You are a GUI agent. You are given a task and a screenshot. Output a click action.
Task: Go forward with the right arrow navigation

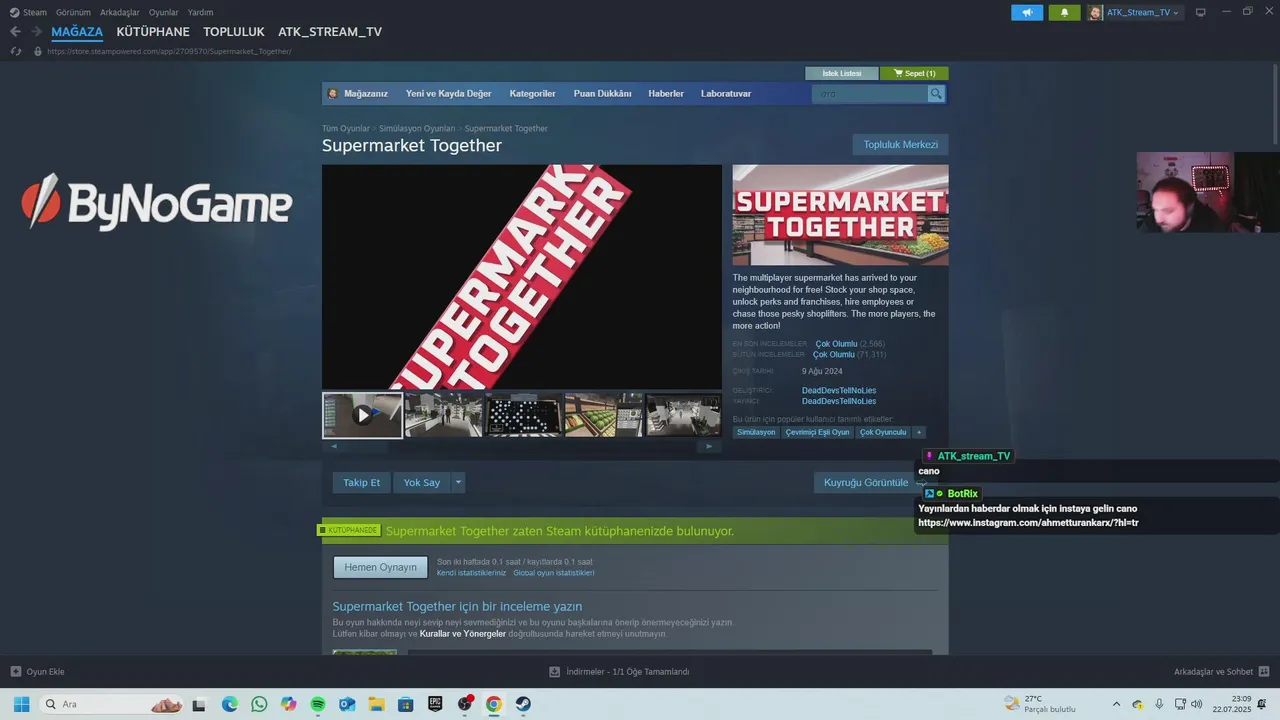[x=36, y=32]
